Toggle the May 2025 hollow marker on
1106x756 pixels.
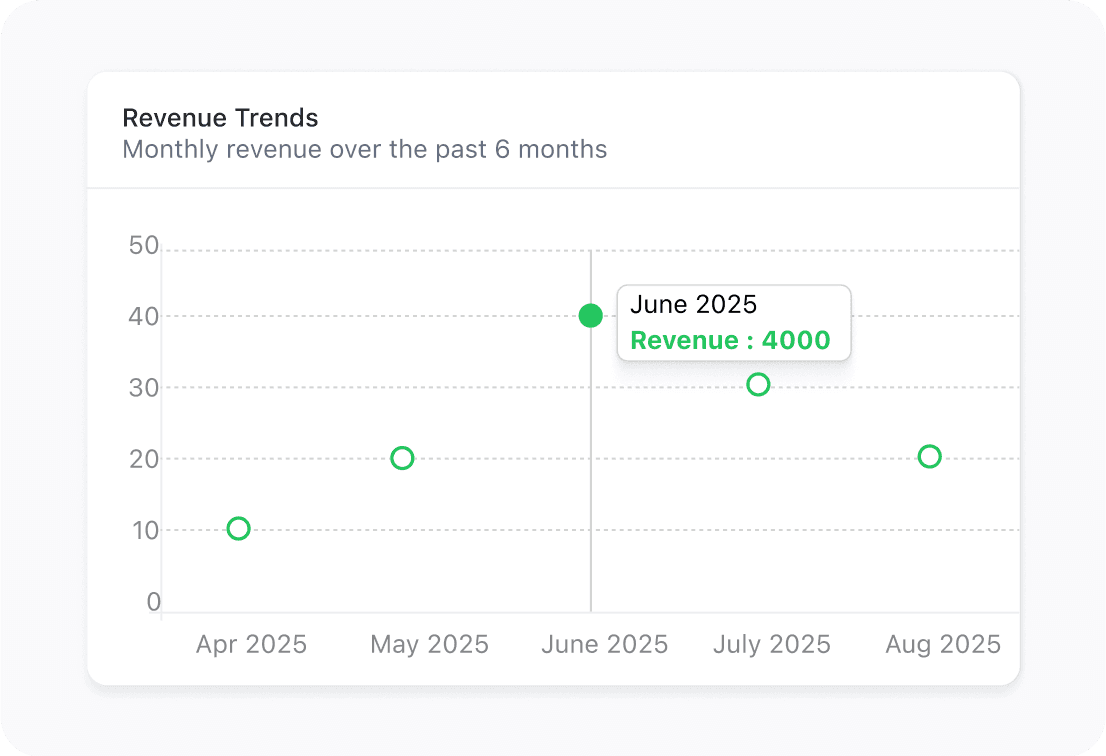tap(402, 458)
